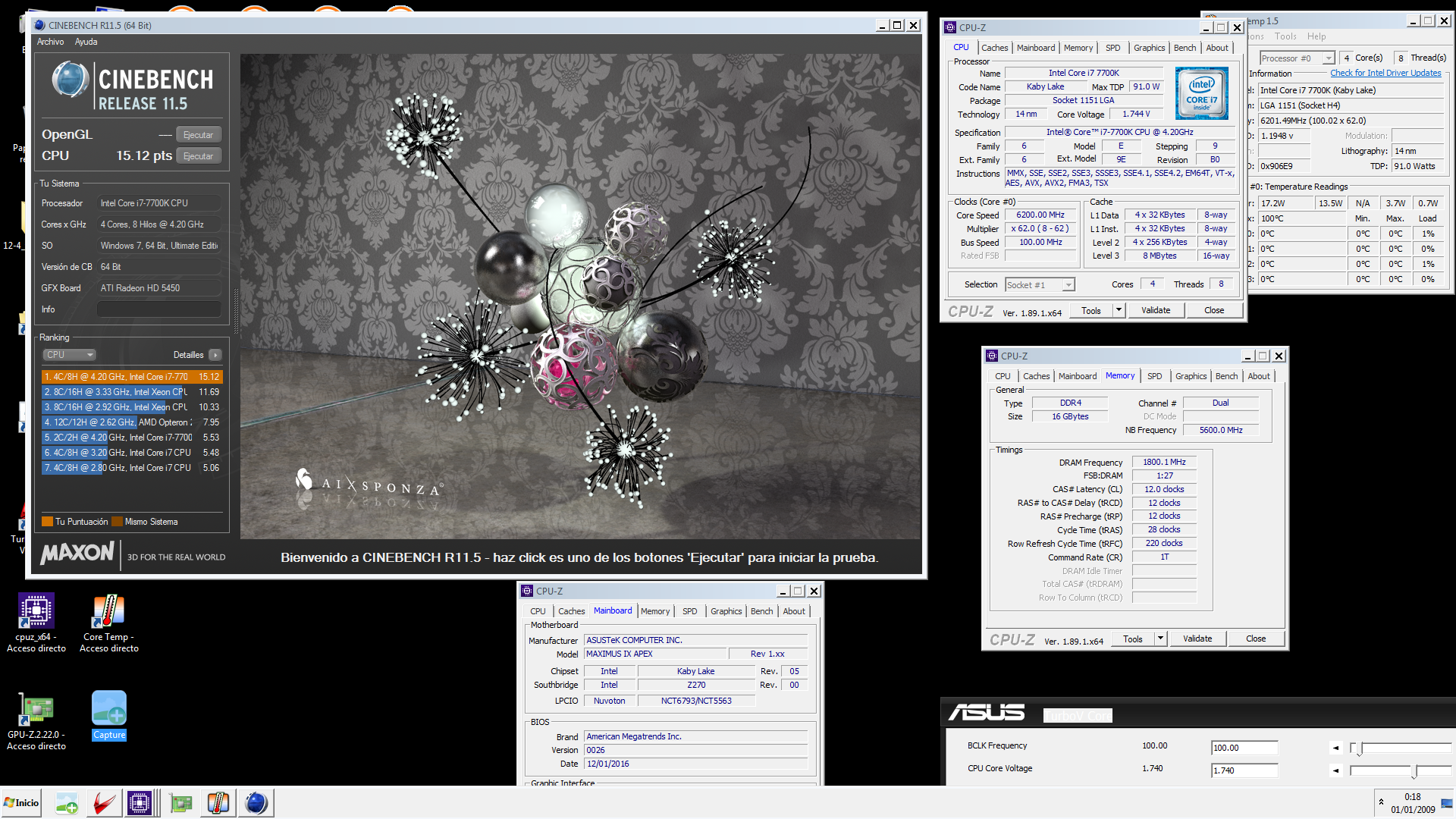
Task: Select ranking row 2 Intel Xeon 11.69
Action: point(132,392)
